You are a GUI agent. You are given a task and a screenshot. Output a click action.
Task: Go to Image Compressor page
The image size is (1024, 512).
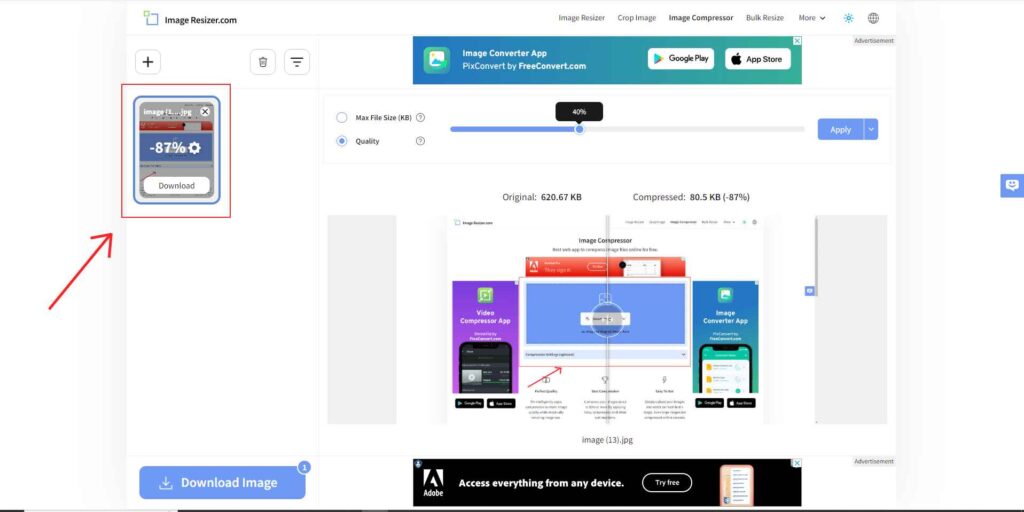[x=701, y=18]
